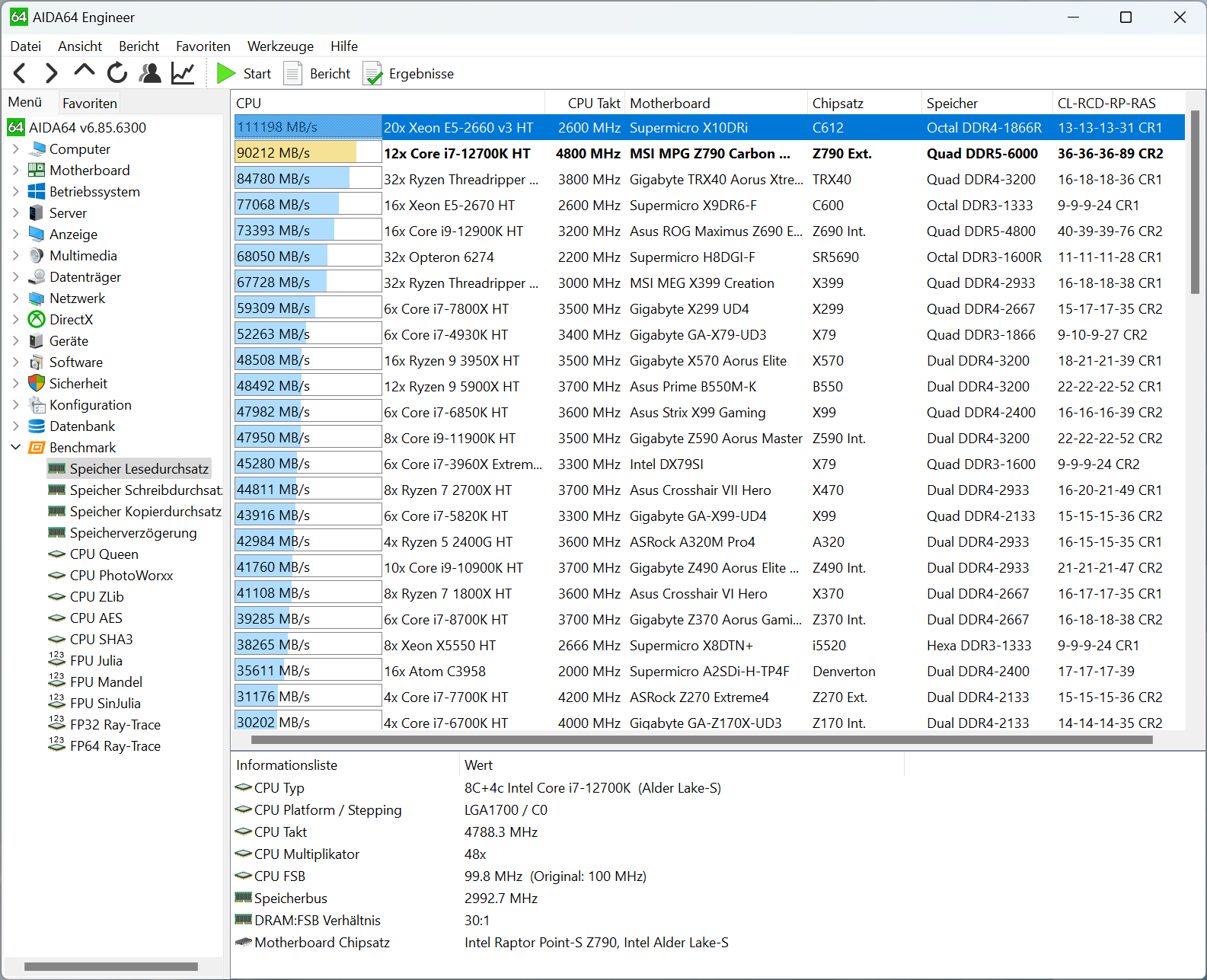Switch to the Favoriten tab
Screen dimensions: 1207x980
[90, 103]
